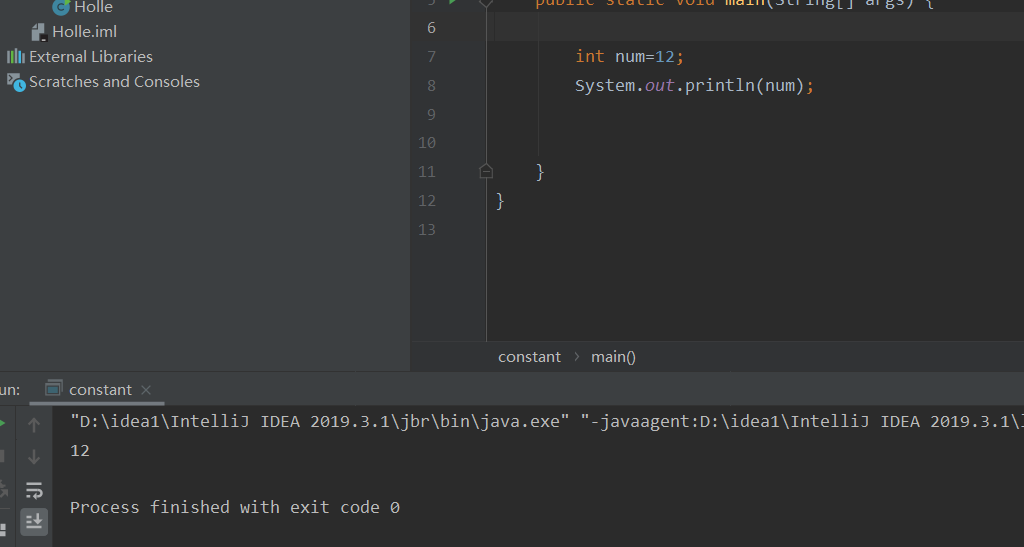Image resolution: width=1024 pixels, height=547 pixels.
Task: Toggle scroll to end in Run console
Action: pos(34,522)
